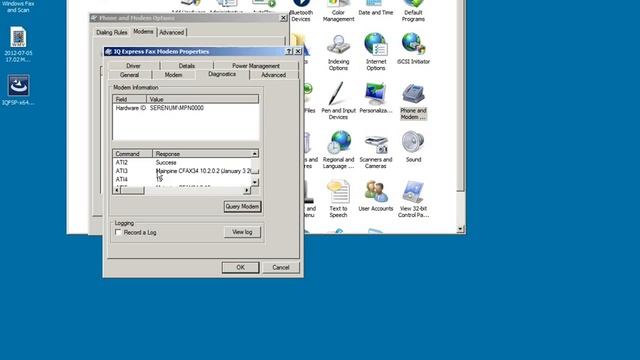
Task: Close the Phone and Modem Options window
Action: 283,18
